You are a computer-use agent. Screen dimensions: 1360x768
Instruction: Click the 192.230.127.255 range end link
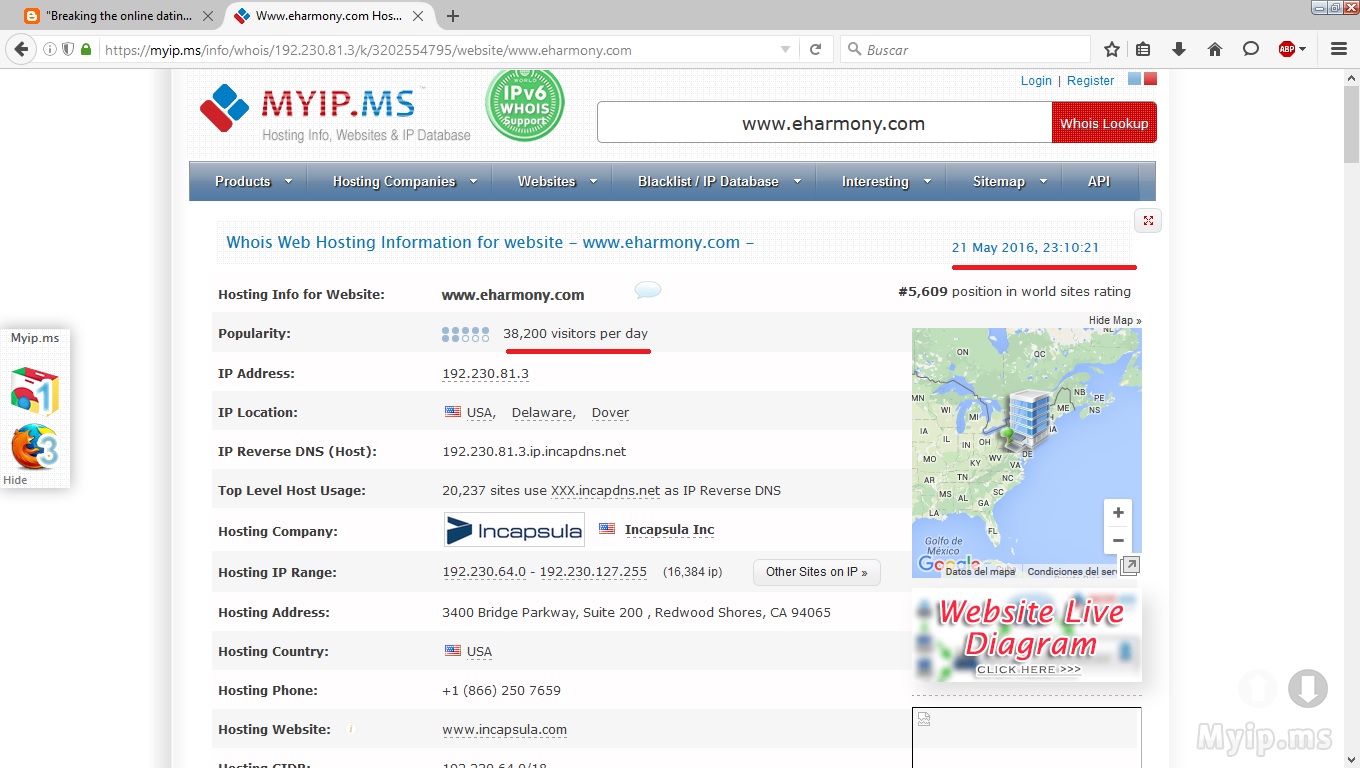tap(593, 572)
